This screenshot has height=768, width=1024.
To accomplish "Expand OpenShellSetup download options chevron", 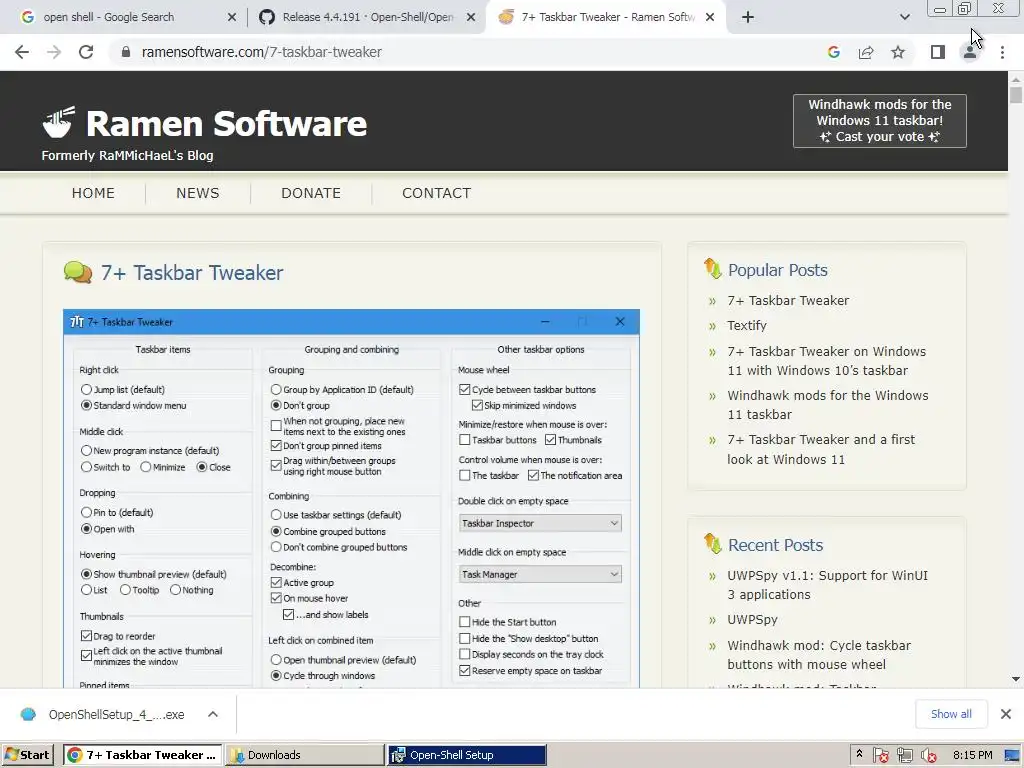I will [x=213, y=714].
